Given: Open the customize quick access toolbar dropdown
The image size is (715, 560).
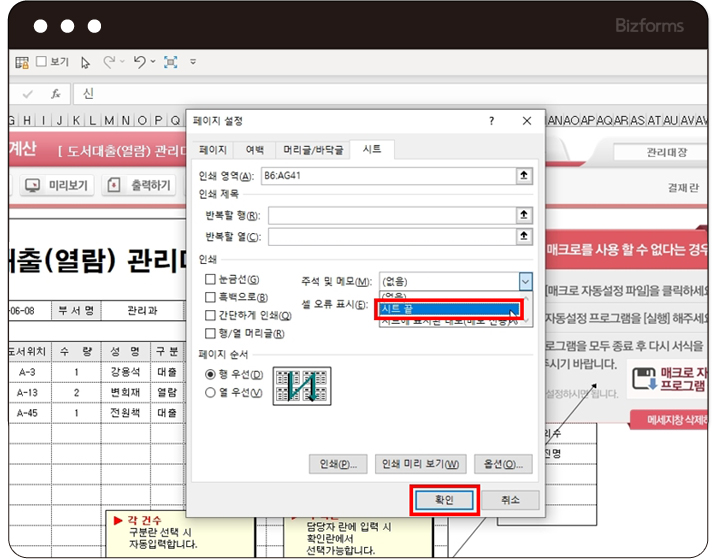Looking at the screenshot, I should (191, 62).
